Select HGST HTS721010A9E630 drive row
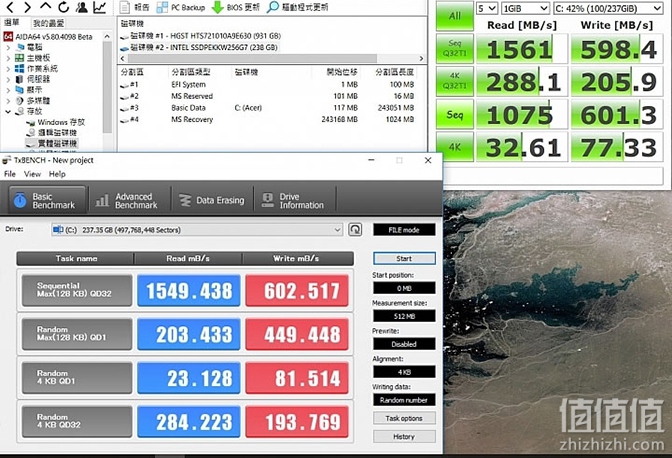 (x=201, y=36)
